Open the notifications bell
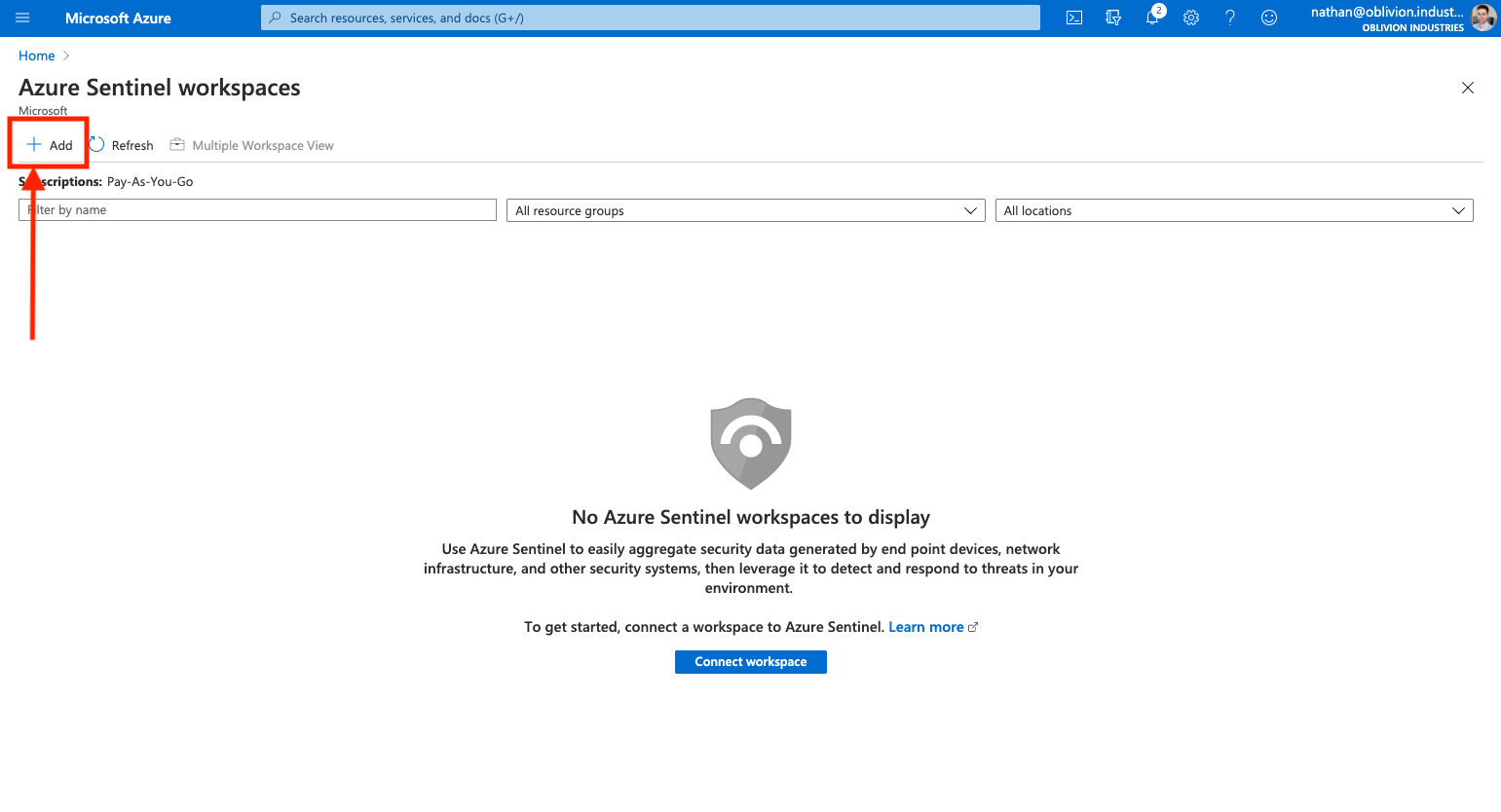Viewport: 1501px width, 812px height. 1152,18
